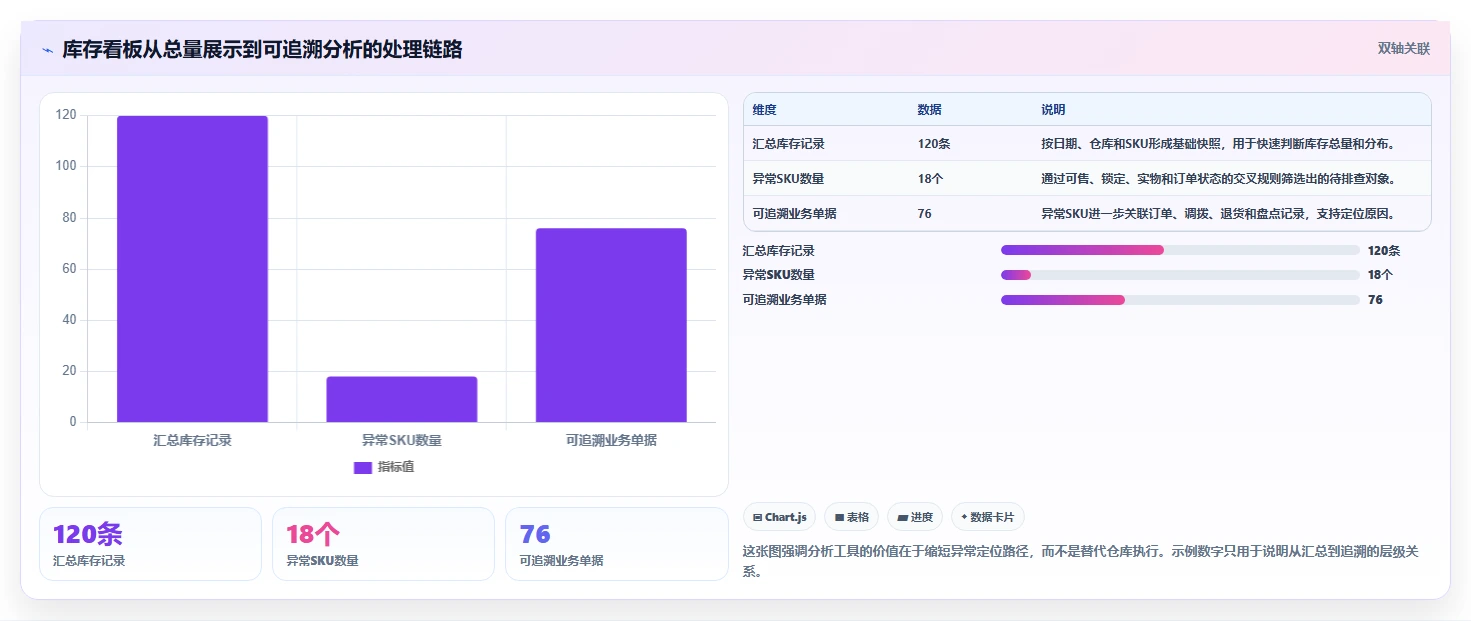Screen dimensions: 1471x621
Task: Click the 可追溯业务单据 label beside its progress bar
Action: point(785,300)
